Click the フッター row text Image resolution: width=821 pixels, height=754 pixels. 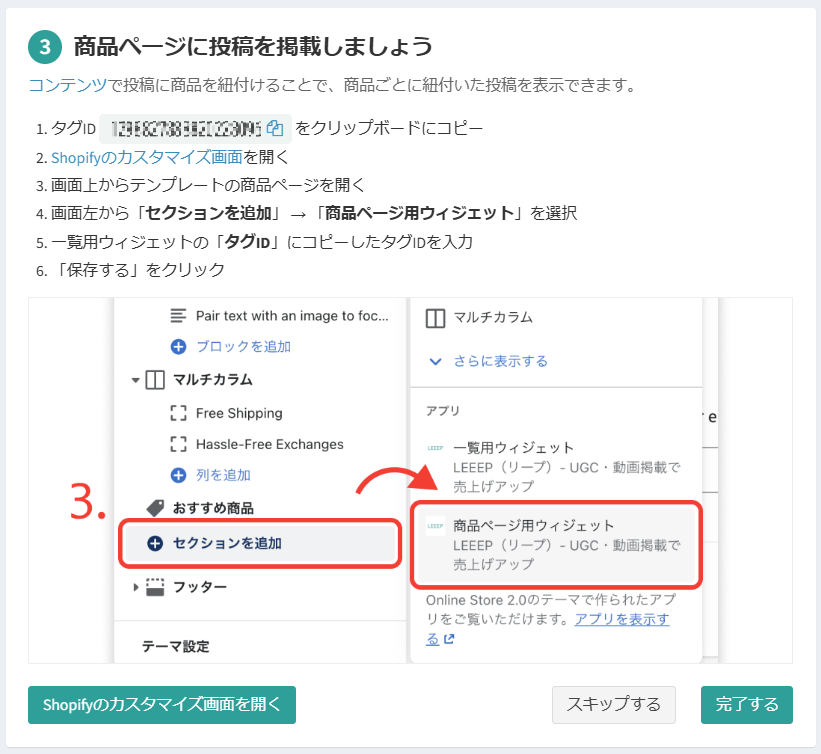point(200,587)
